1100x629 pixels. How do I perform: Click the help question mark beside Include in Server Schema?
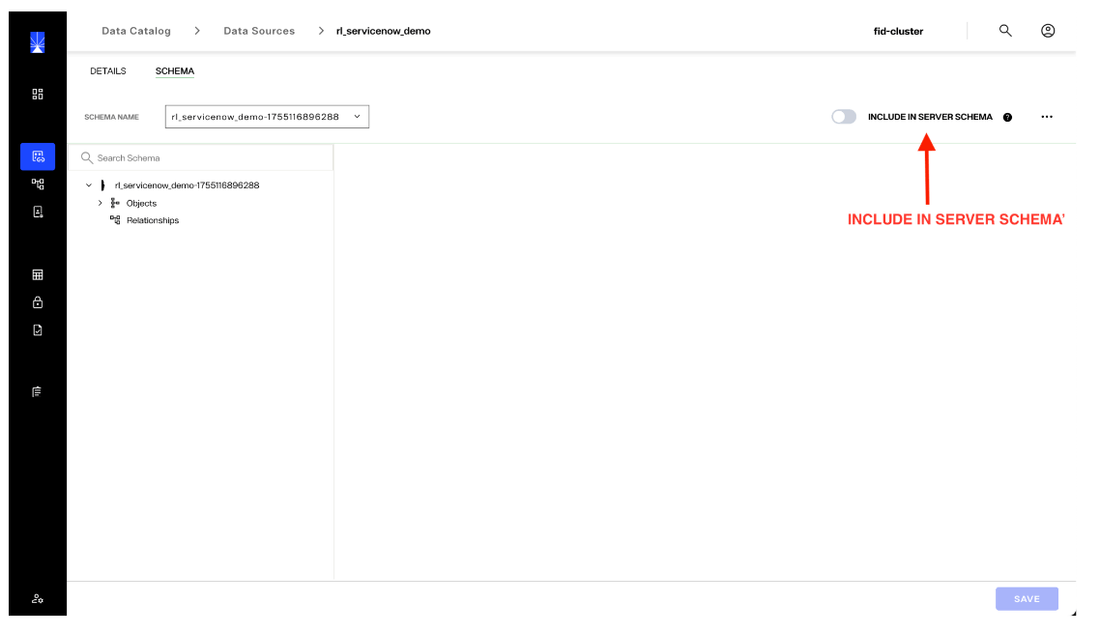click(1007, 117)
